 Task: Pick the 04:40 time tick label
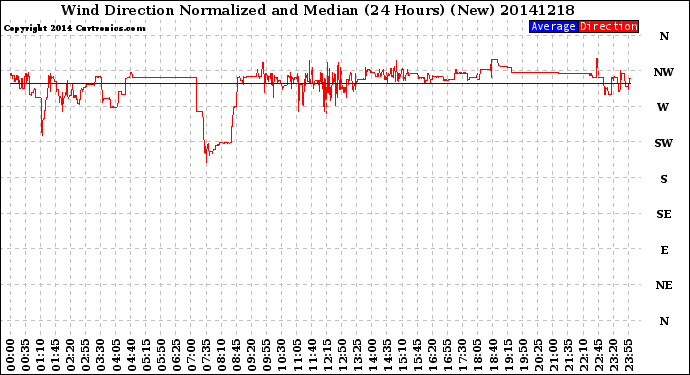(x=131, y=355)
